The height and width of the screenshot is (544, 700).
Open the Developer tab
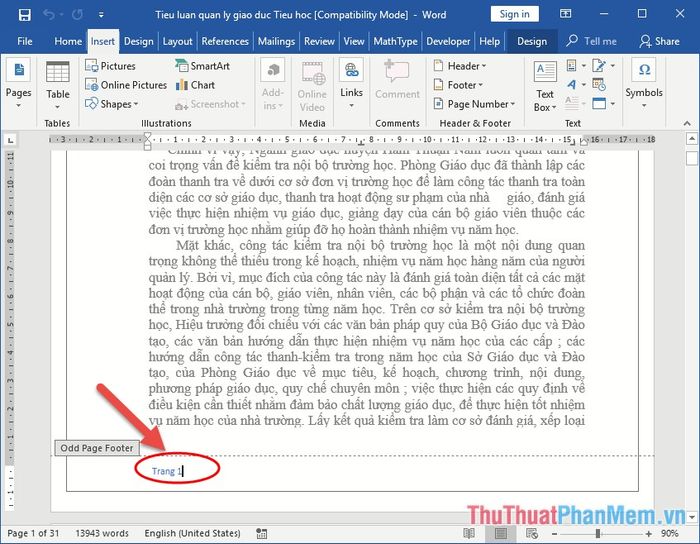coord(448,42)
